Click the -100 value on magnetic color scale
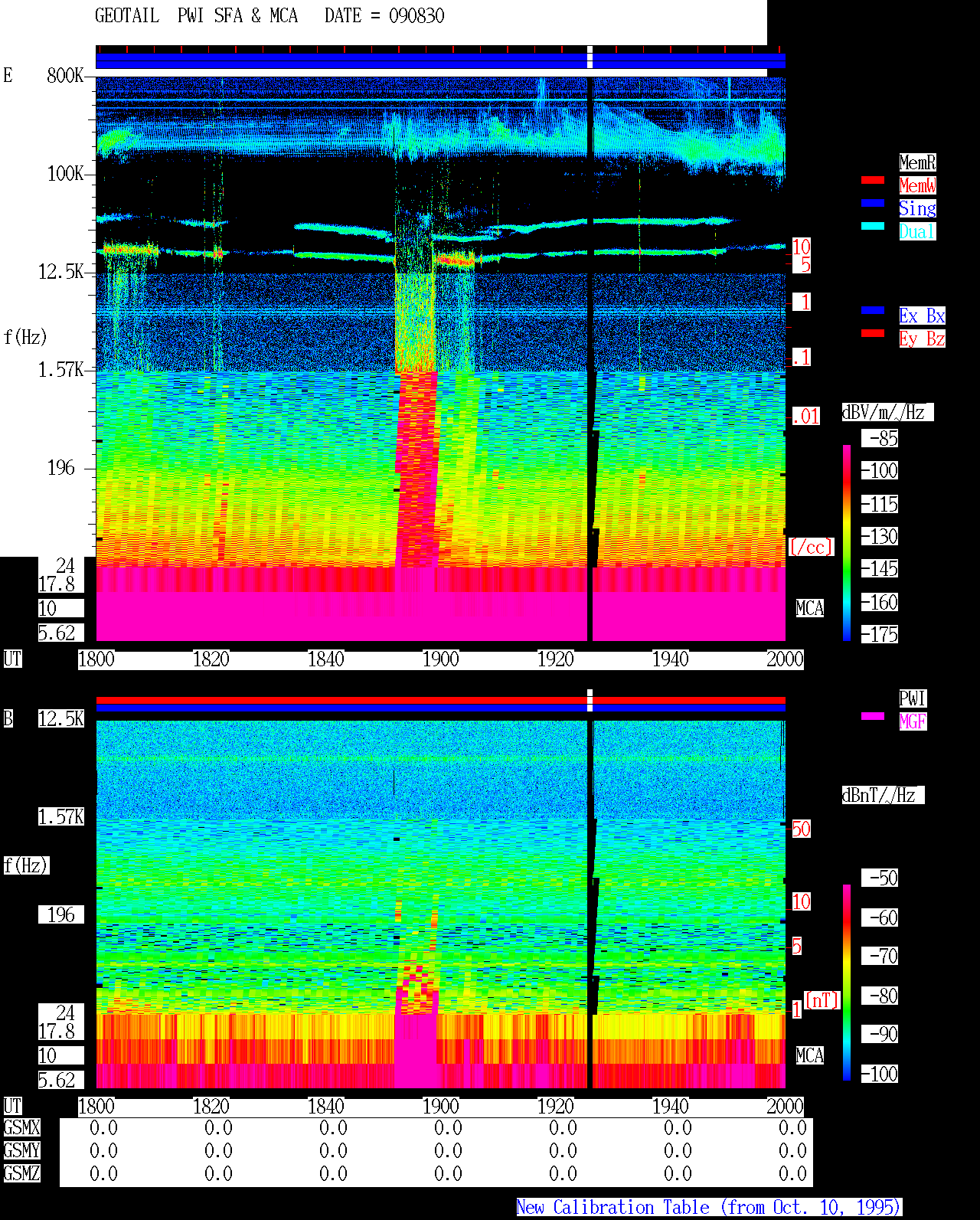The width and height of the screenshot is (980, 1220). tap(880, 1074)
